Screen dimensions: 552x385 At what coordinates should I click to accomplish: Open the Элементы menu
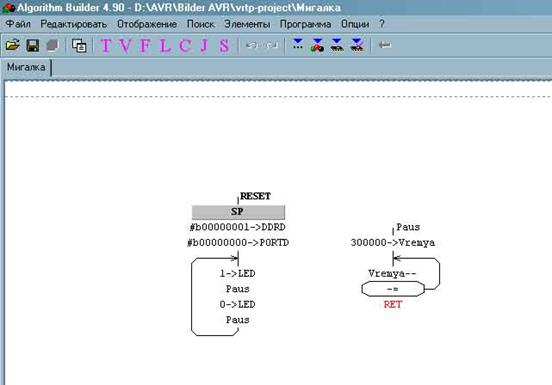coord(247,24)
